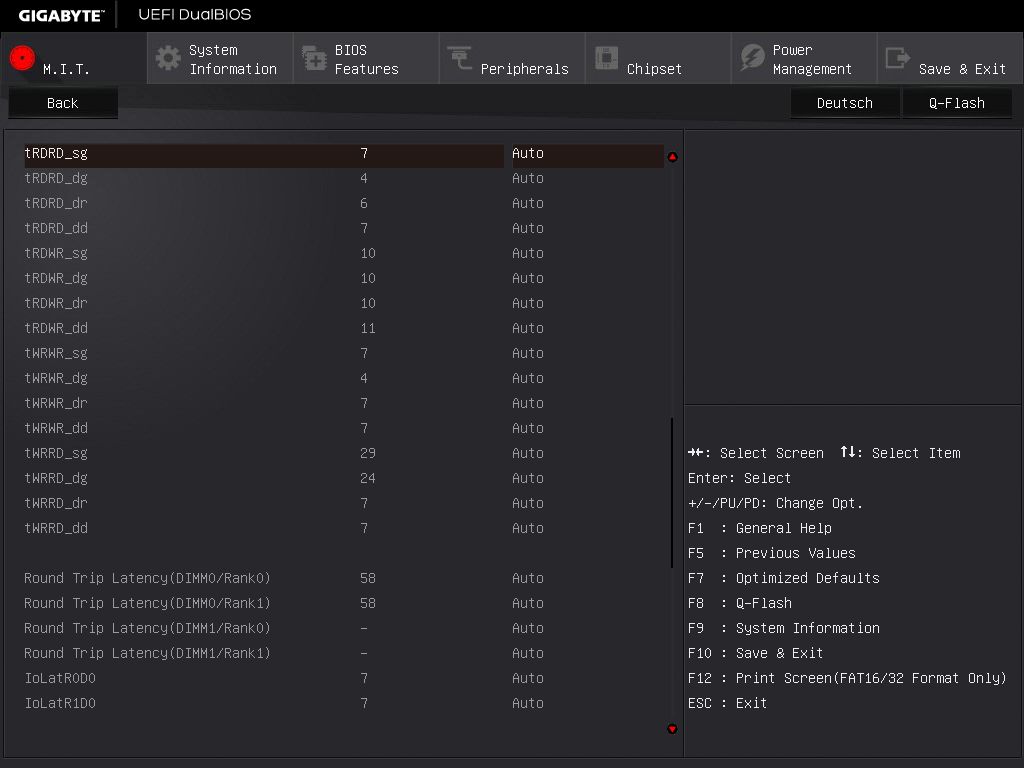Viewport: 1024px width, 768px height.
Task: Open the M.I.T. tab
Action: pos(74,58)
